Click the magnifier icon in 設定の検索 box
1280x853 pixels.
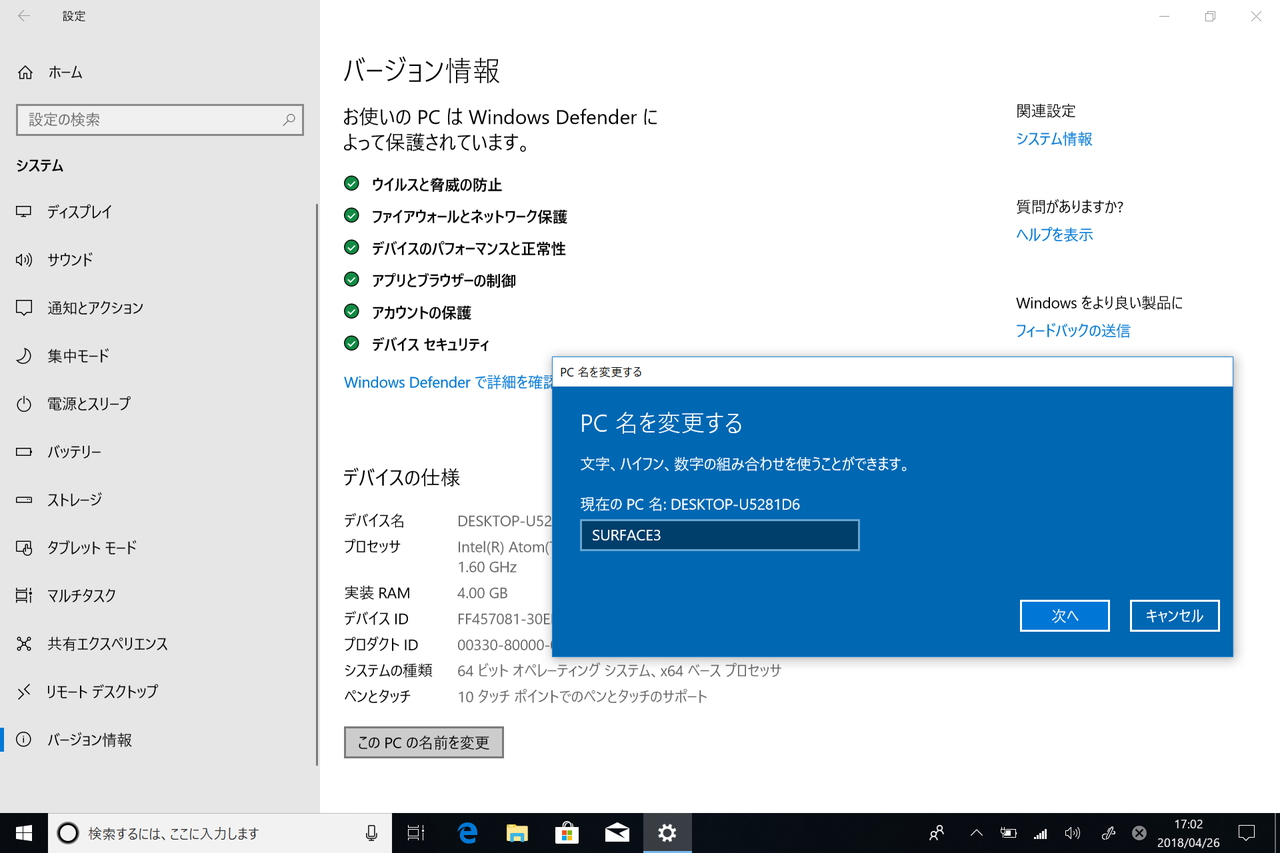[x=289, y=120]
